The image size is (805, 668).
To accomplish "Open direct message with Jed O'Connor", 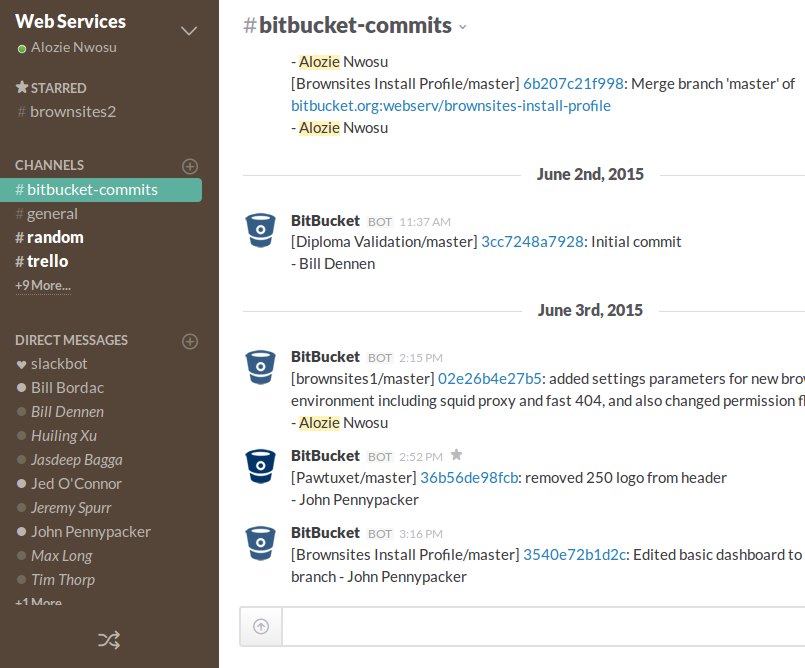I will point(76,484).
